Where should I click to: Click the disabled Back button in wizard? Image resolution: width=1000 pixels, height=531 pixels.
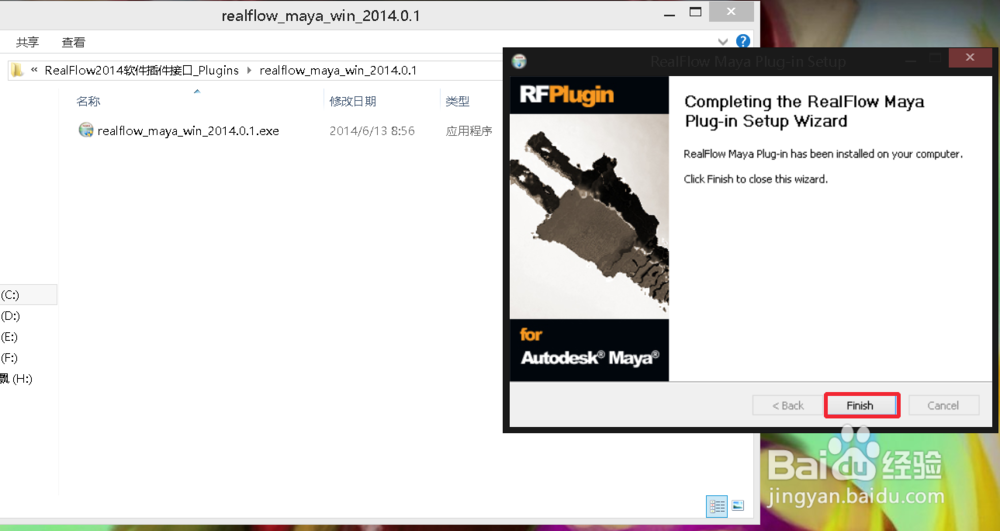pyautogui.click(x=788, y=405)
